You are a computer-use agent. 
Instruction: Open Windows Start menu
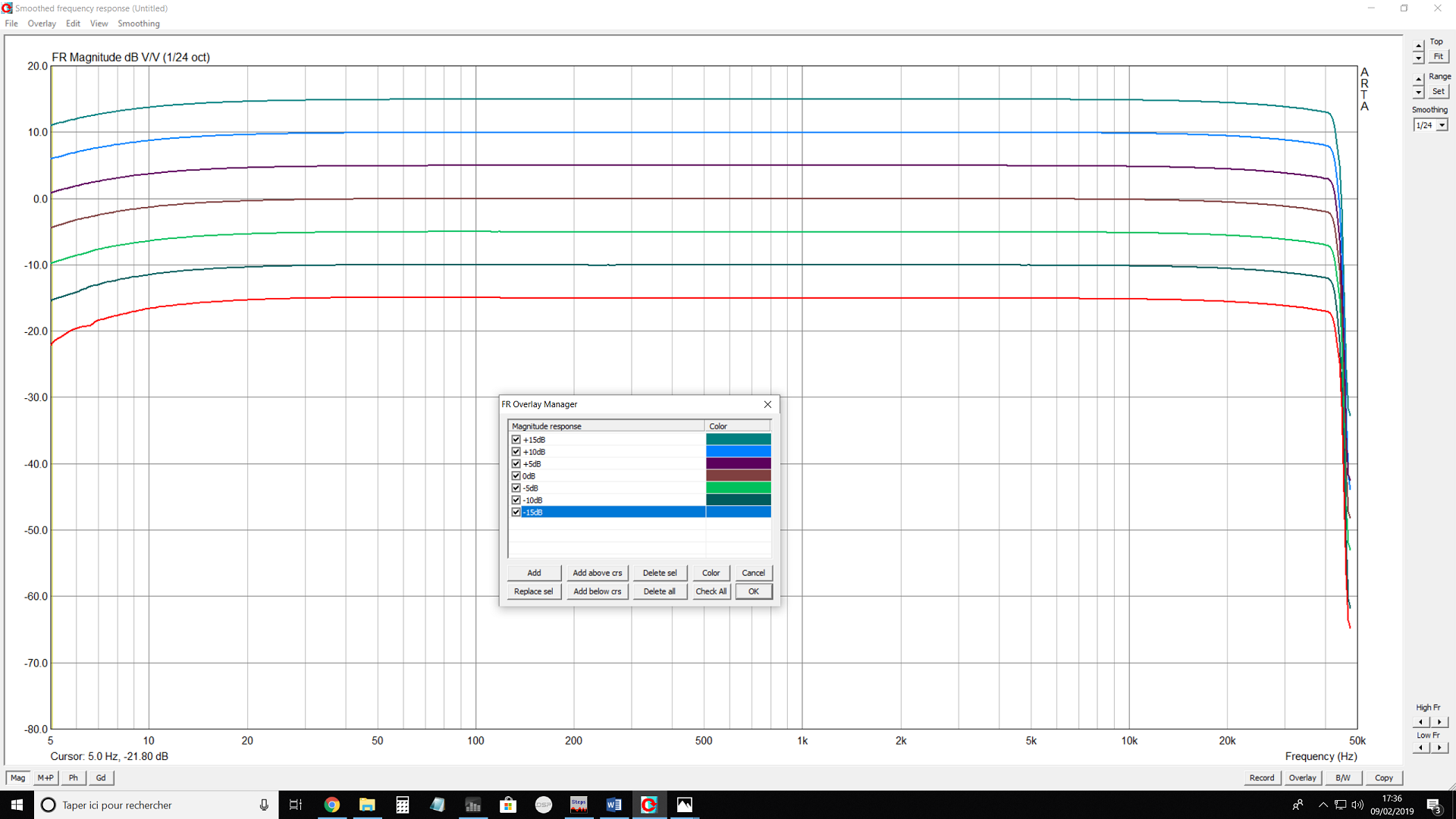pos(17,805)
